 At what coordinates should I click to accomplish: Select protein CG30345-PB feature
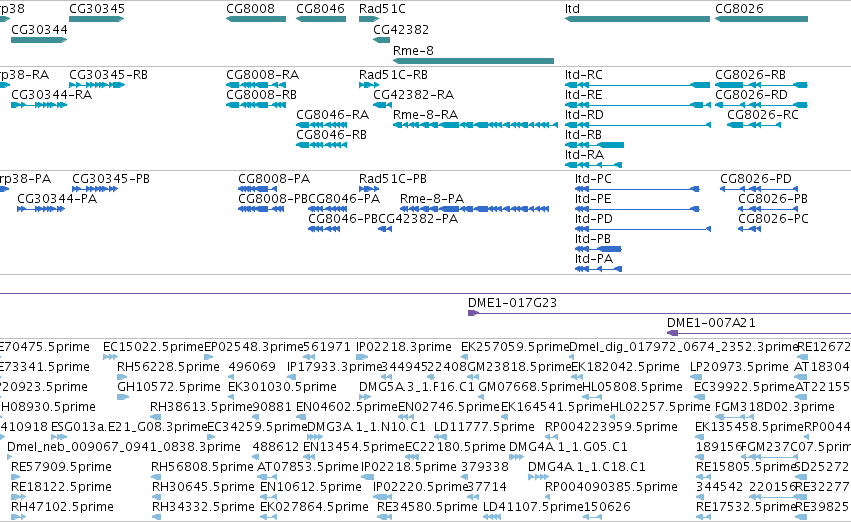[x=95, y=189]
